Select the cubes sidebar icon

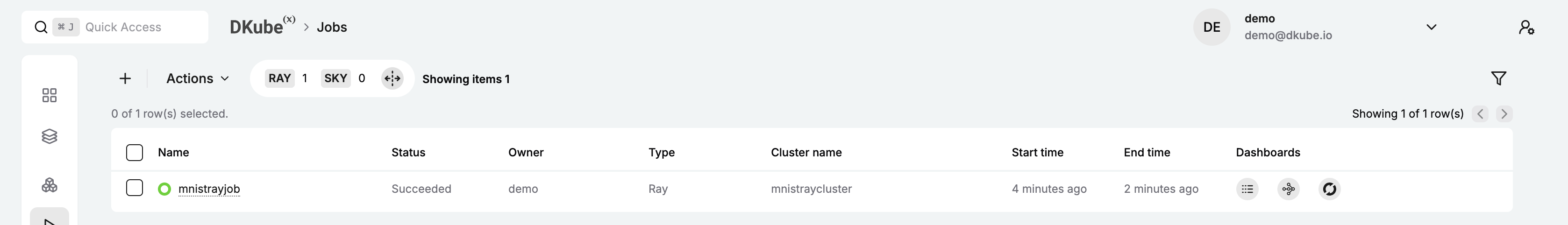pos(50,185)
